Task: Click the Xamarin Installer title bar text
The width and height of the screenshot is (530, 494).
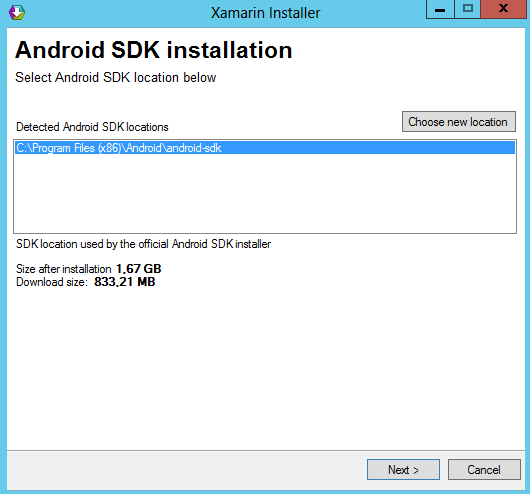Action: pos(265,13)
